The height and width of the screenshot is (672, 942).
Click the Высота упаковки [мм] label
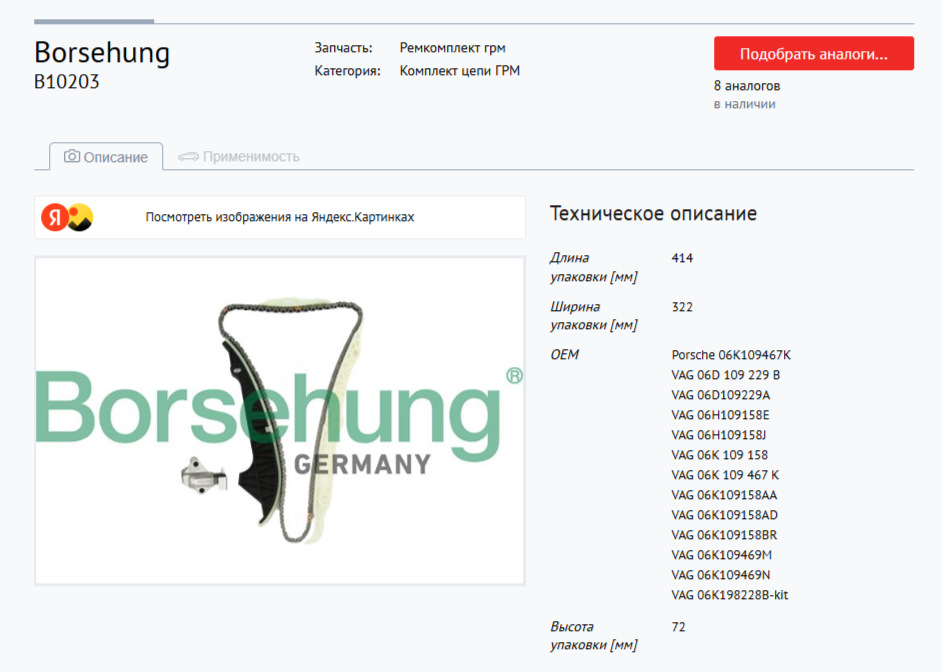coord(594,636)
